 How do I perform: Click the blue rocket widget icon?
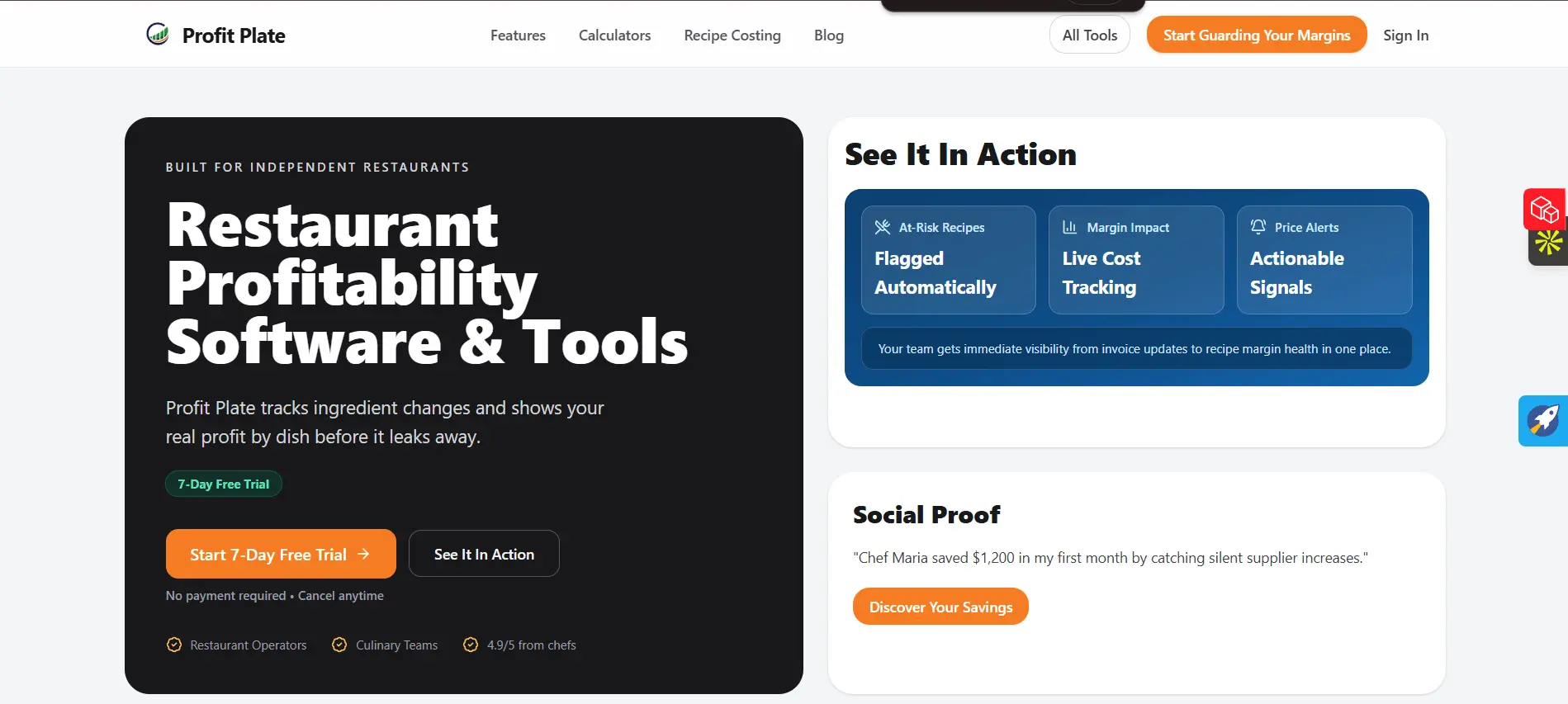point(1543,421)
